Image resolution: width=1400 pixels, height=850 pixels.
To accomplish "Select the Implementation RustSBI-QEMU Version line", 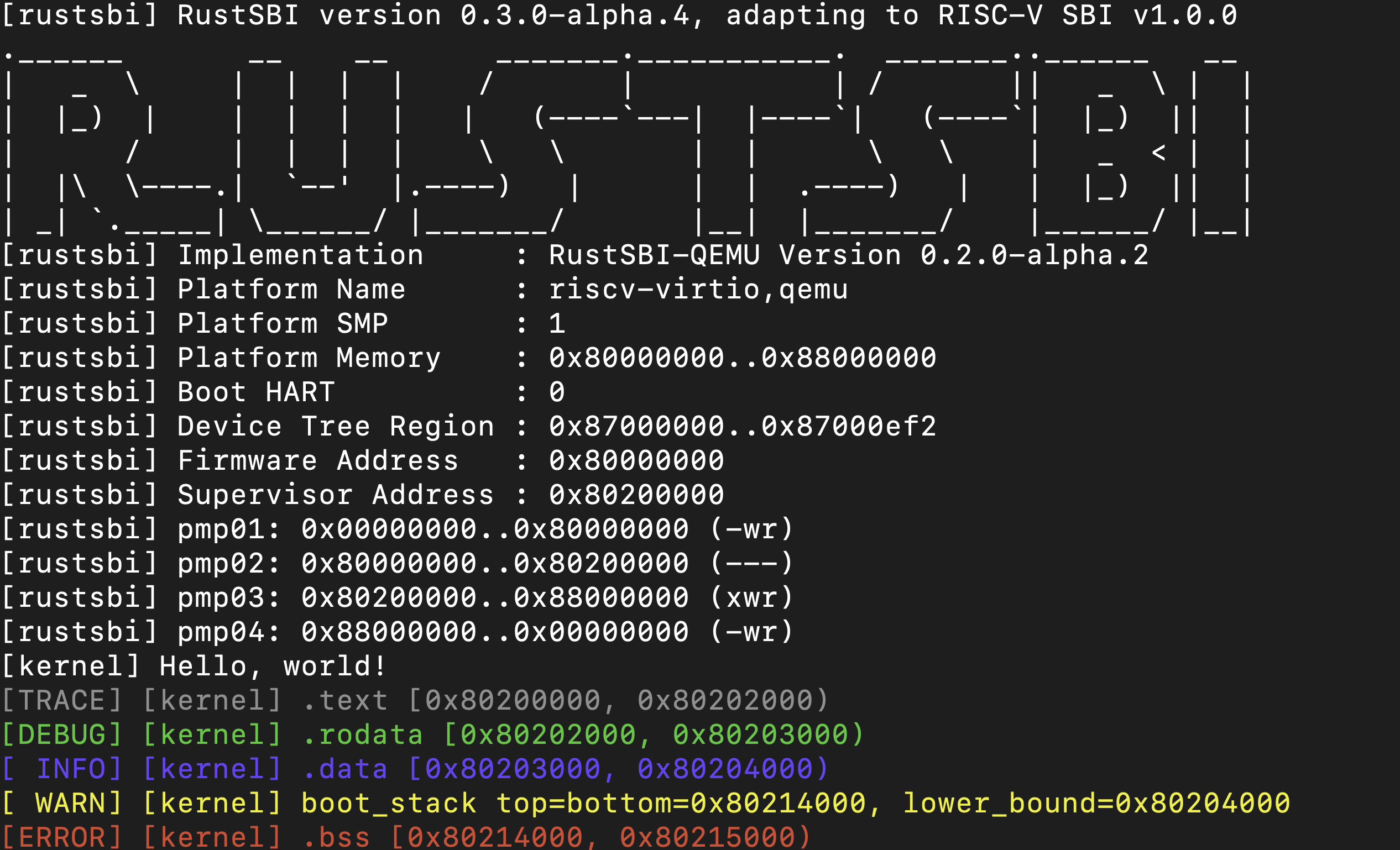I will [x=575, y=255].
